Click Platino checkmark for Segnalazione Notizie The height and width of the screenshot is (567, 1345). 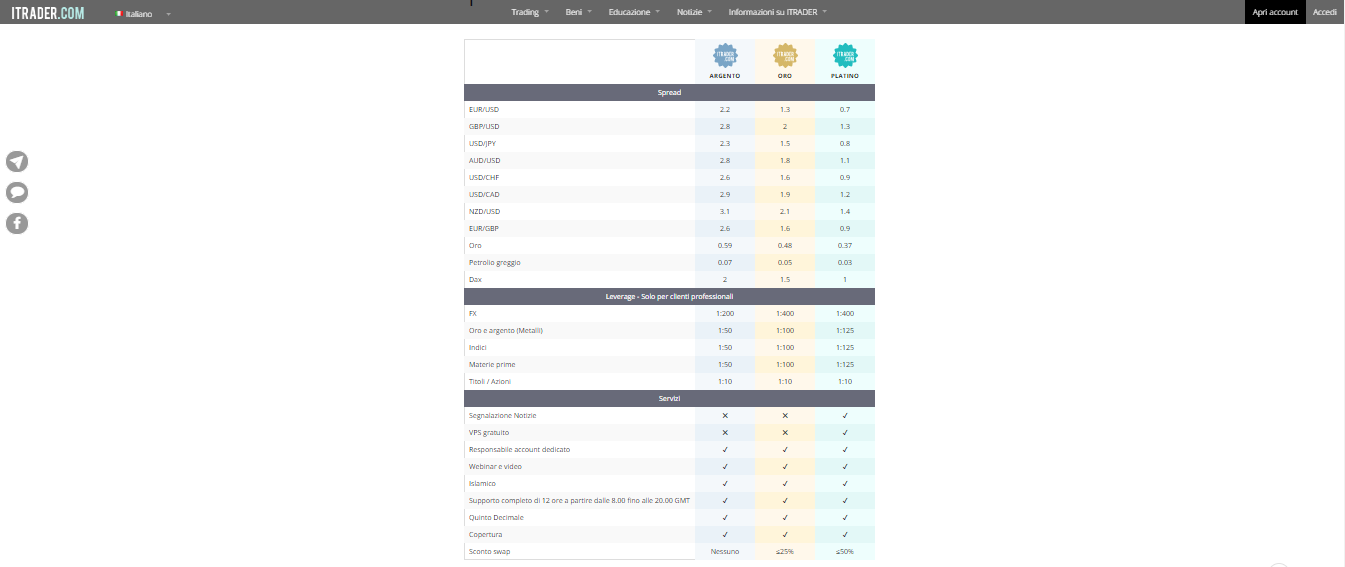coord(845,415)
